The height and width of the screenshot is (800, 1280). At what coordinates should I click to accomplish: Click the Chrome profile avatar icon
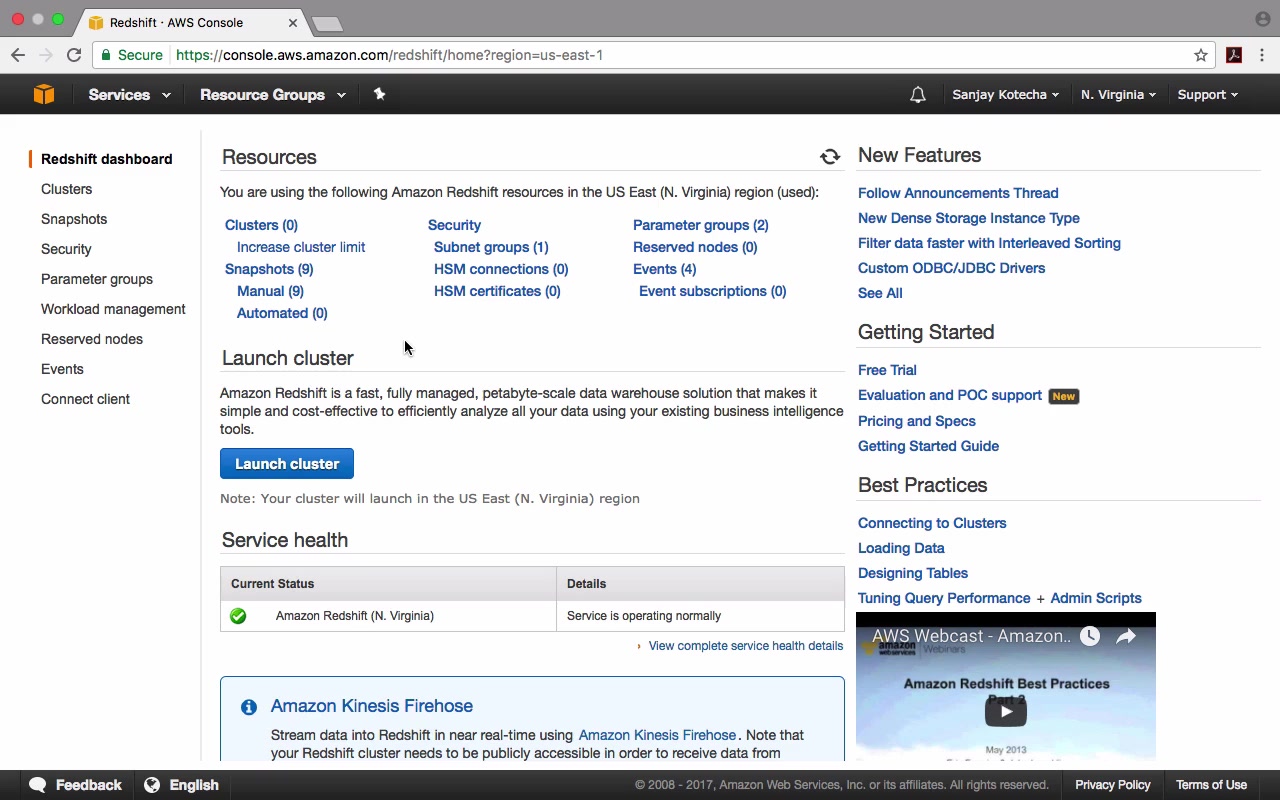[1262, 20]
